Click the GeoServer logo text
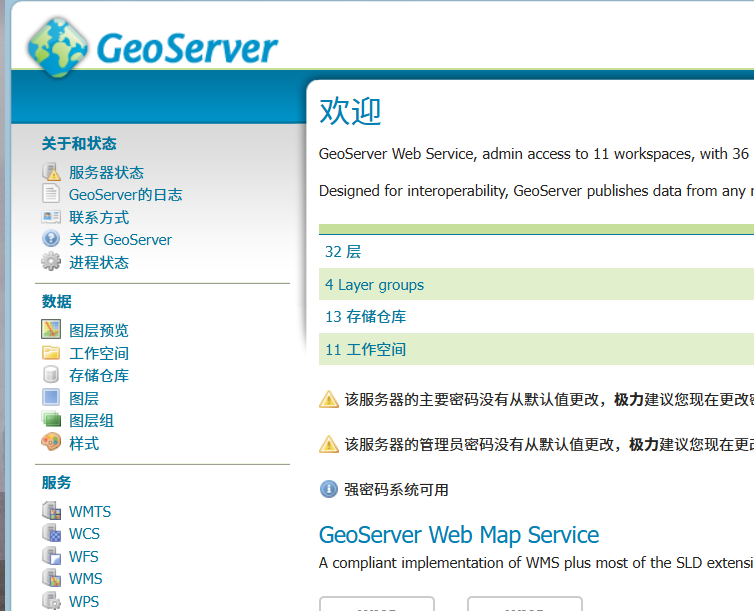Image resolution: width=754 pixels, height=611 pixels. point(187,48)
